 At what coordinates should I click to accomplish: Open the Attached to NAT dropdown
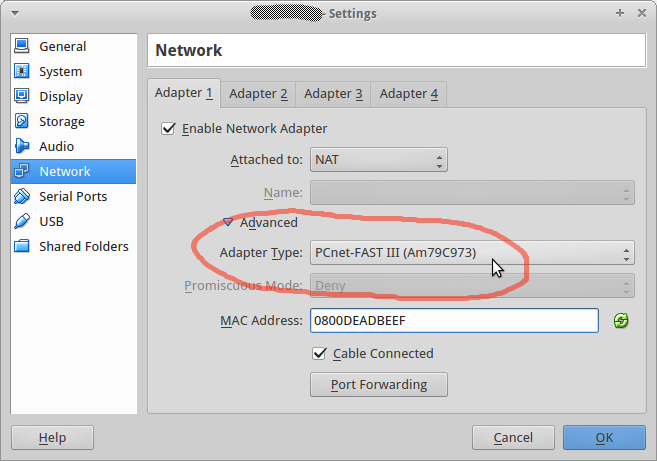(379, 160)
